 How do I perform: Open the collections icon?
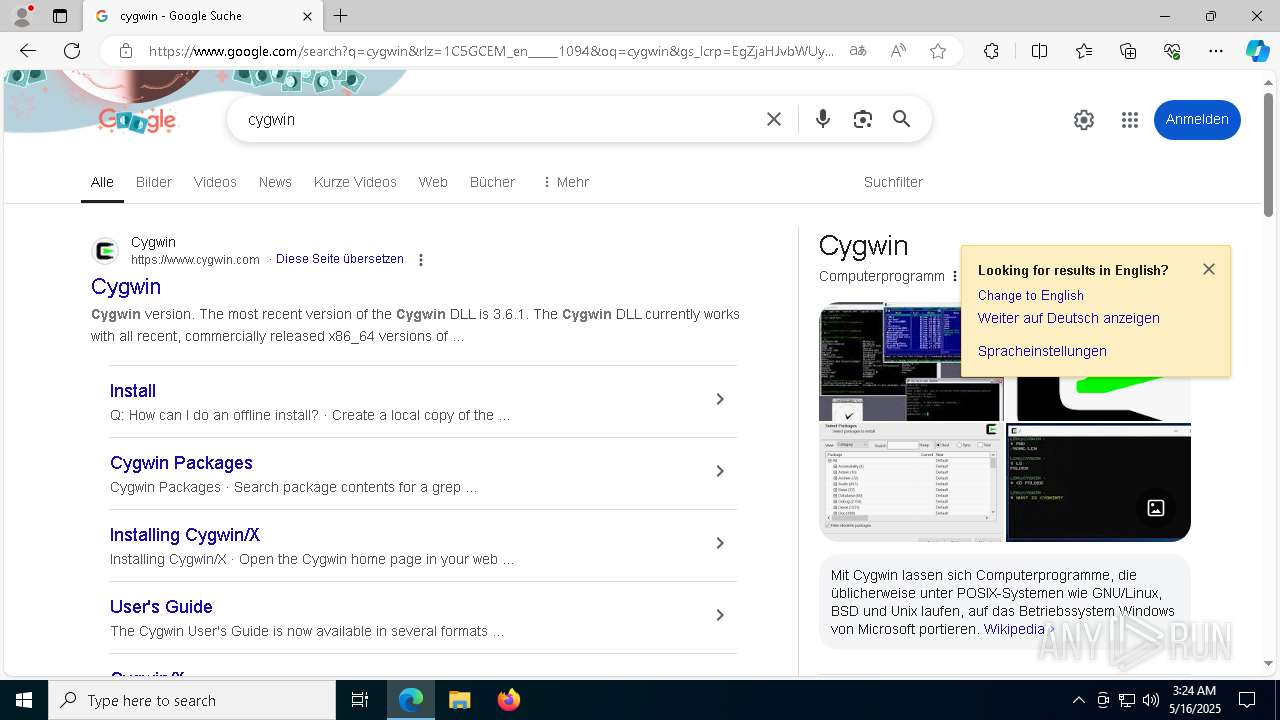tap(1128, 51)
